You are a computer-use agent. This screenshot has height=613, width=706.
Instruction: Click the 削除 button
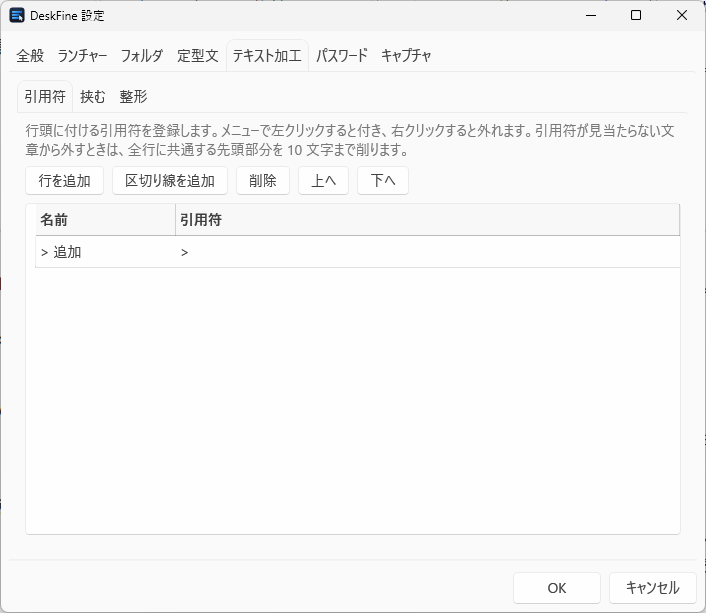(x=262, y=181)
